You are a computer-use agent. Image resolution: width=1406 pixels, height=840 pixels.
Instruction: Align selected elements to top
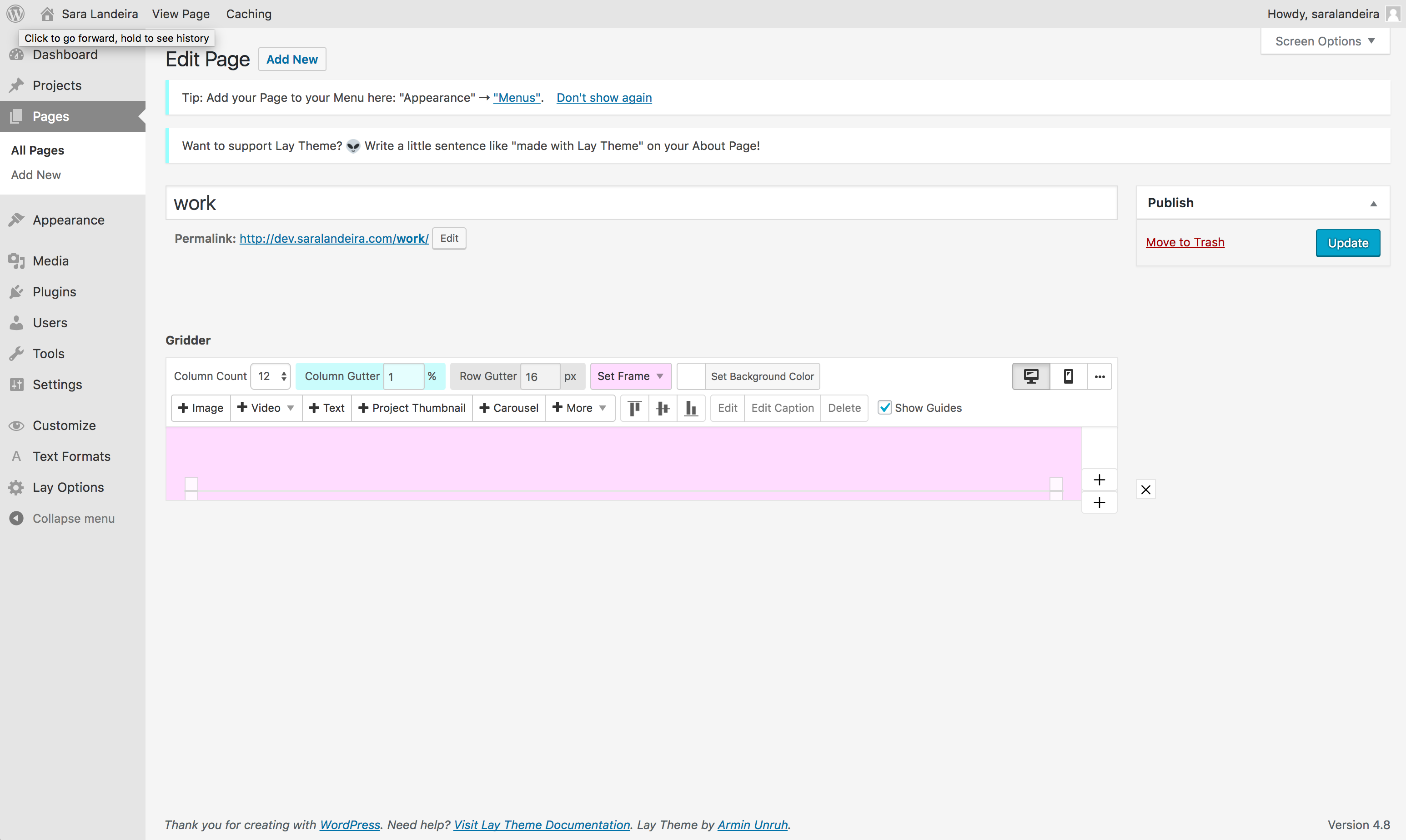tap(635, 408)
